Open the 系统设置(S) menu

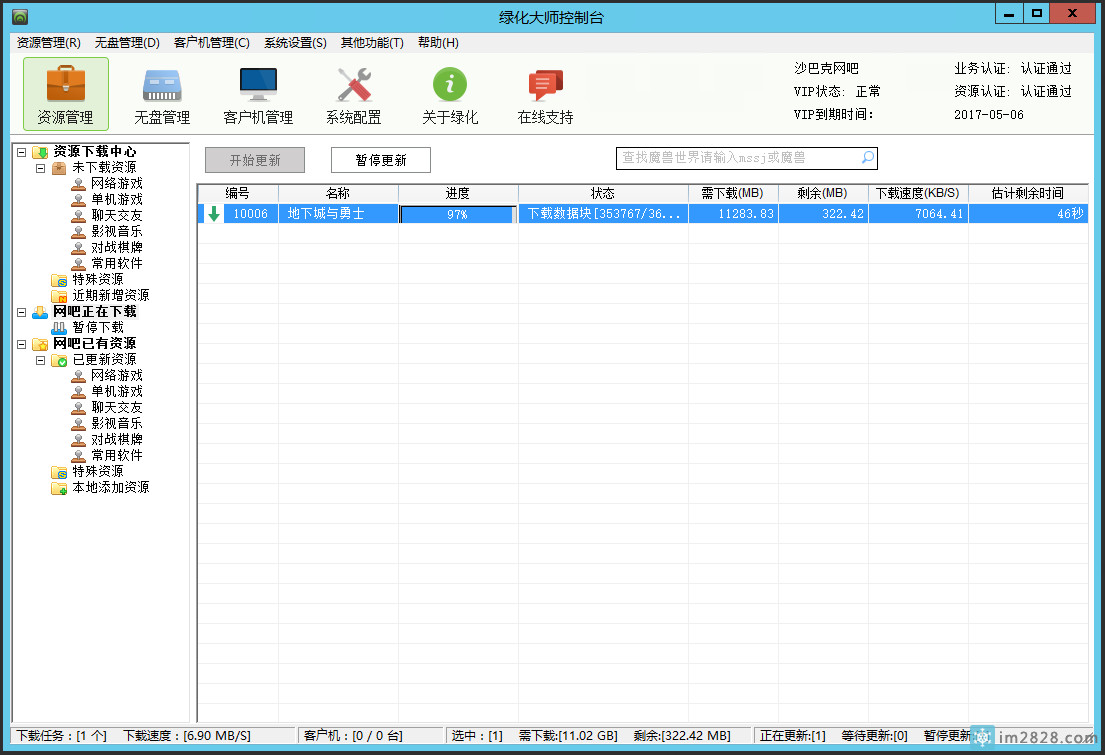[295, 43]
